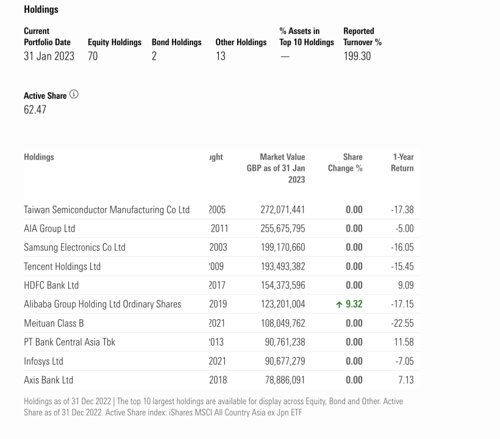Click the Infosys Ltd holding

click(x=43, y=361)
